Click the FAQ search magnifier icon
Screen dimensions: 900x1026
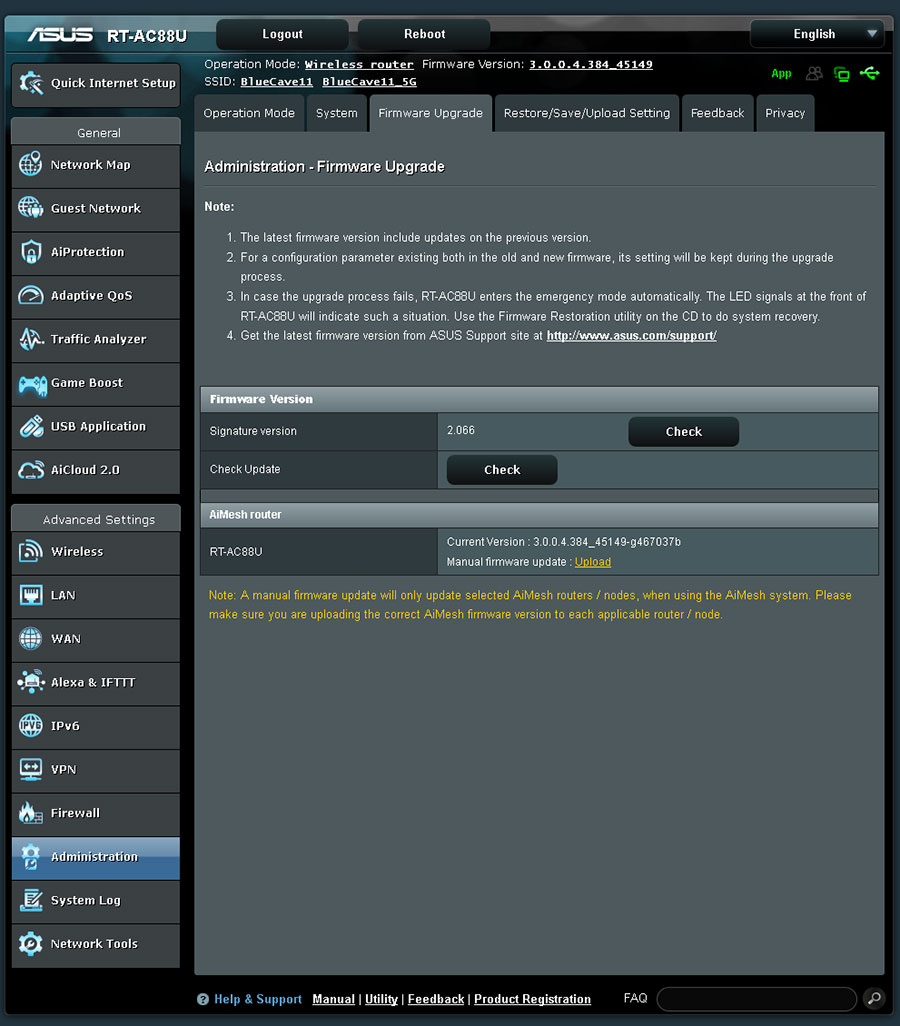coord(874,999)
